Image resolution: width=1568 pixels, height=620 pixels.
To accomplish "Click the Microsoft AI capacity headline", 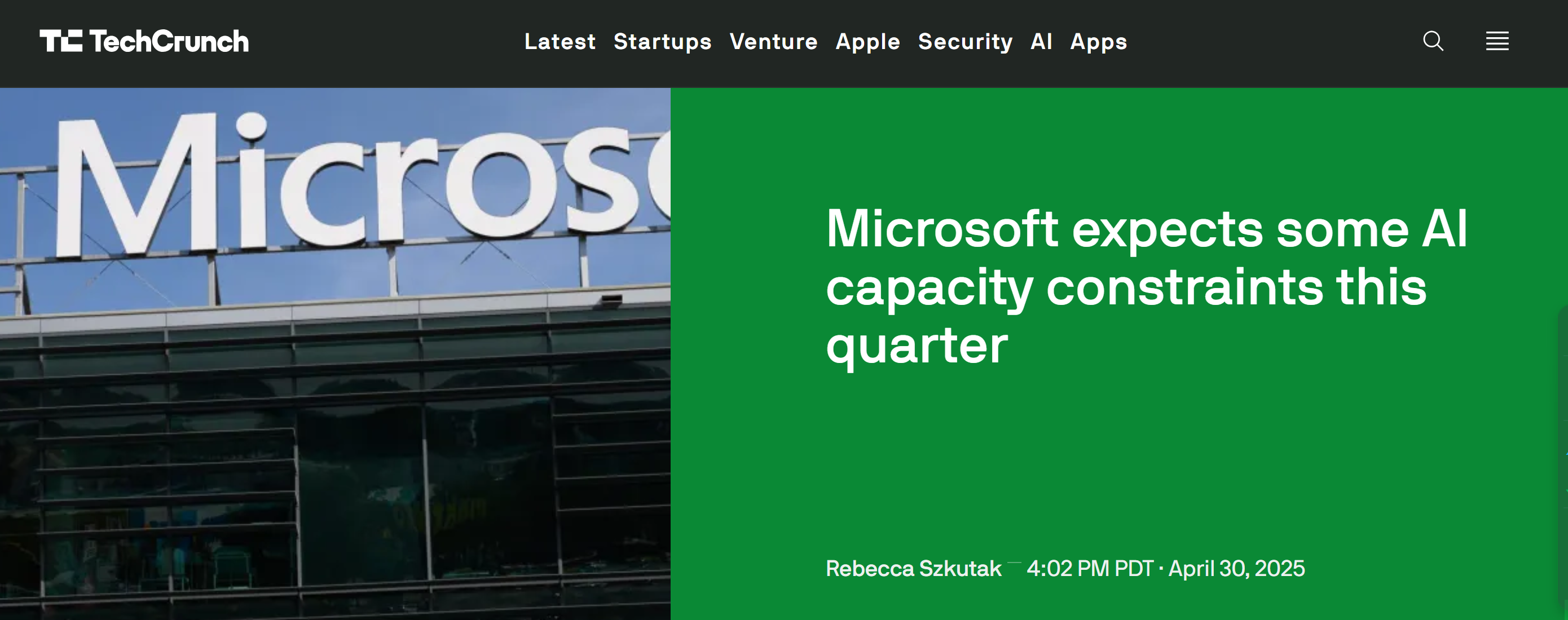I will [x=1146, y=286].
